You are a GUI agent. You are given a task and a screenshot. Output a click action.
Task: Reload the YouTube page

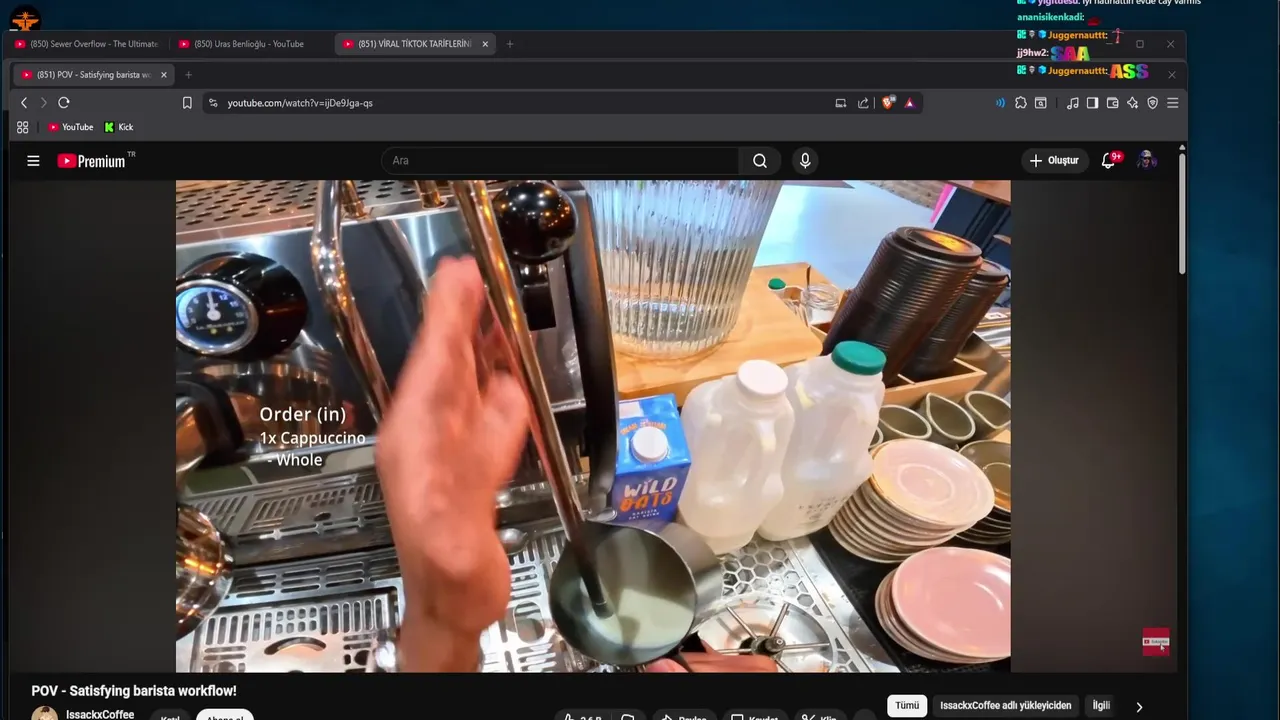click(64, 103)
